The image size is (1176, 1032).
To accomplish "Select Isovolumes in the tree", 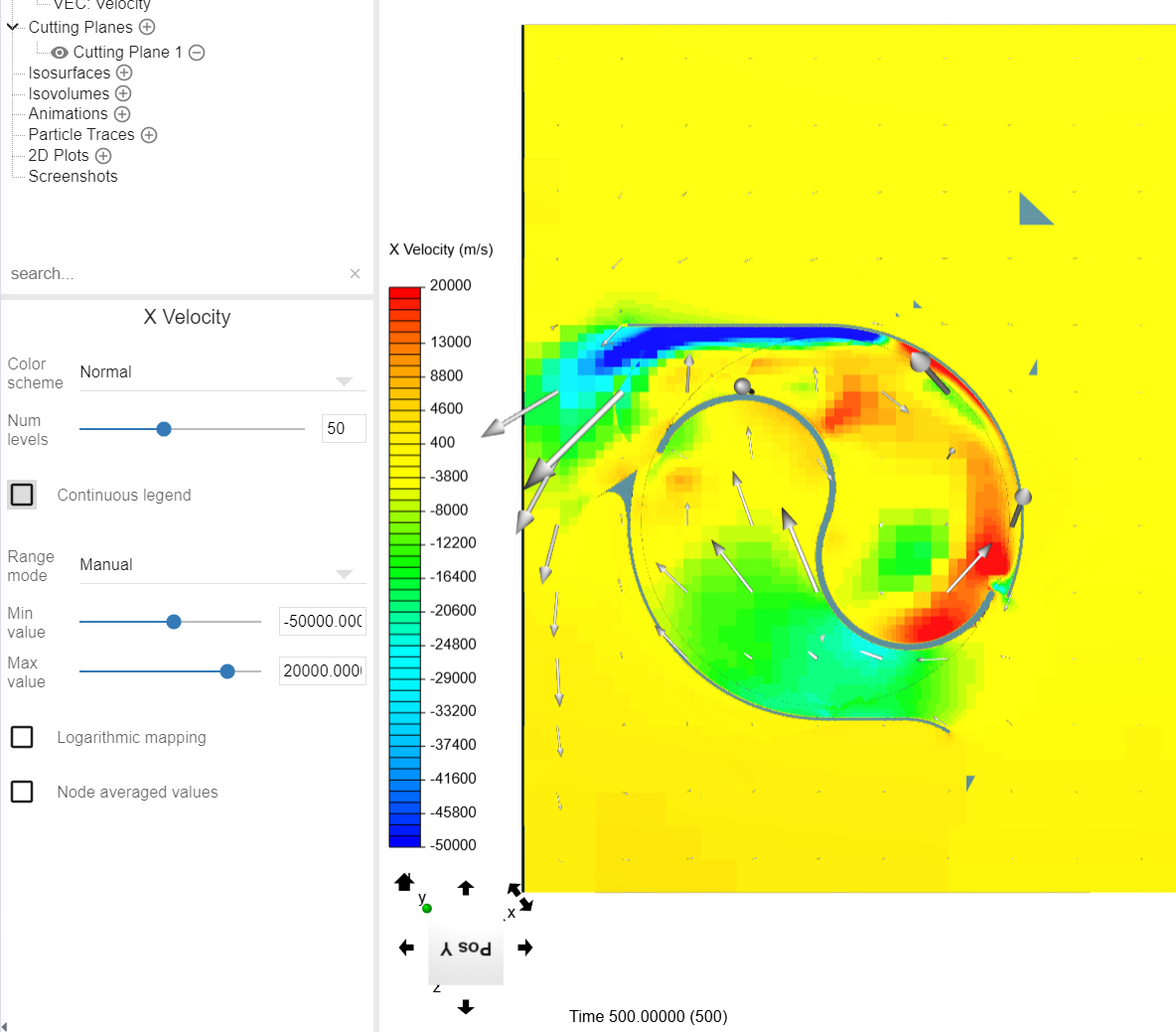I will (69, 93).
